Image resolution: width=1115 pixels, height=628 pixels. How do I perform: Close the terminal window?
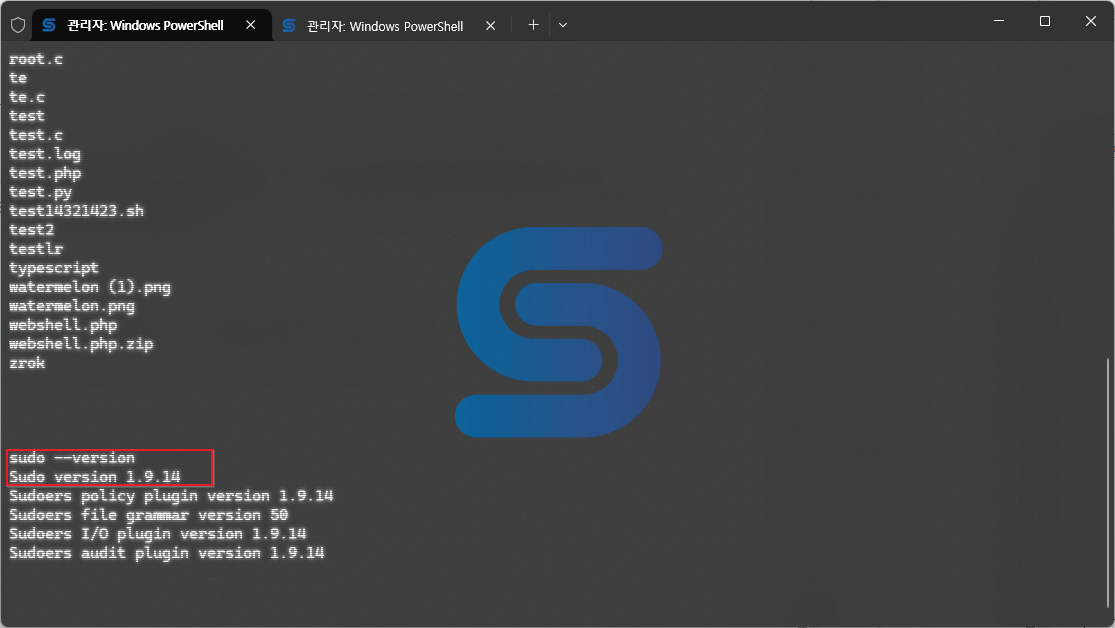click(x=1090, y=21)
